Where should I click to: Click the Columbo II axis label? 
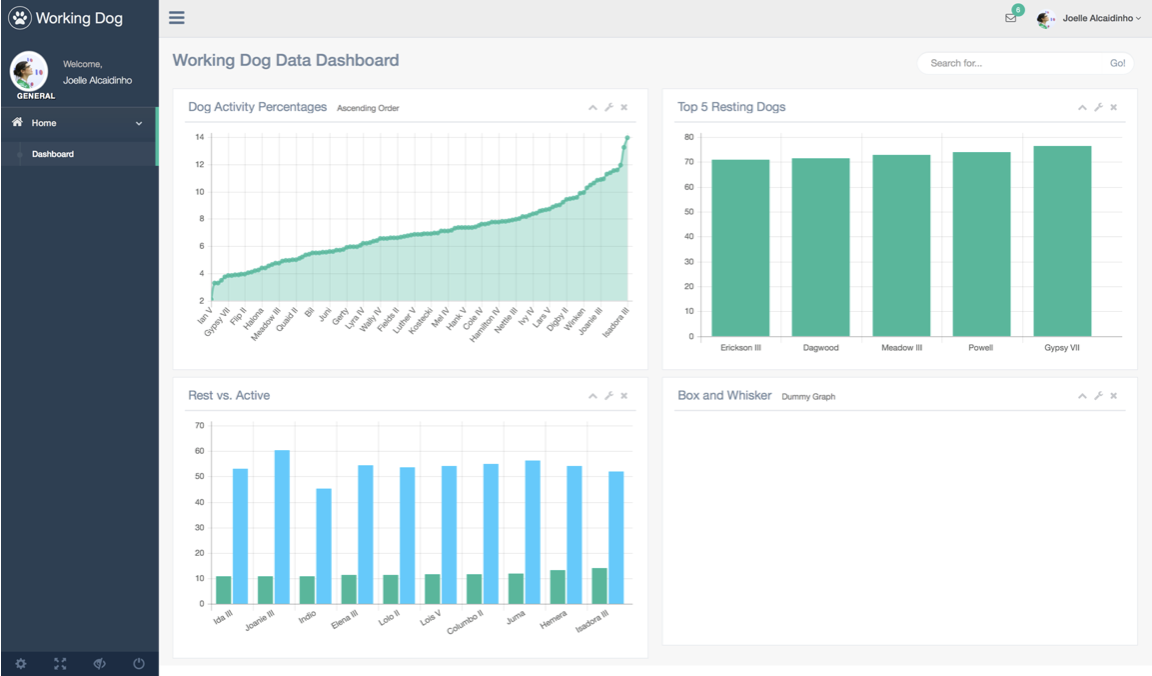pyautogui.click(x=465, y=622)
